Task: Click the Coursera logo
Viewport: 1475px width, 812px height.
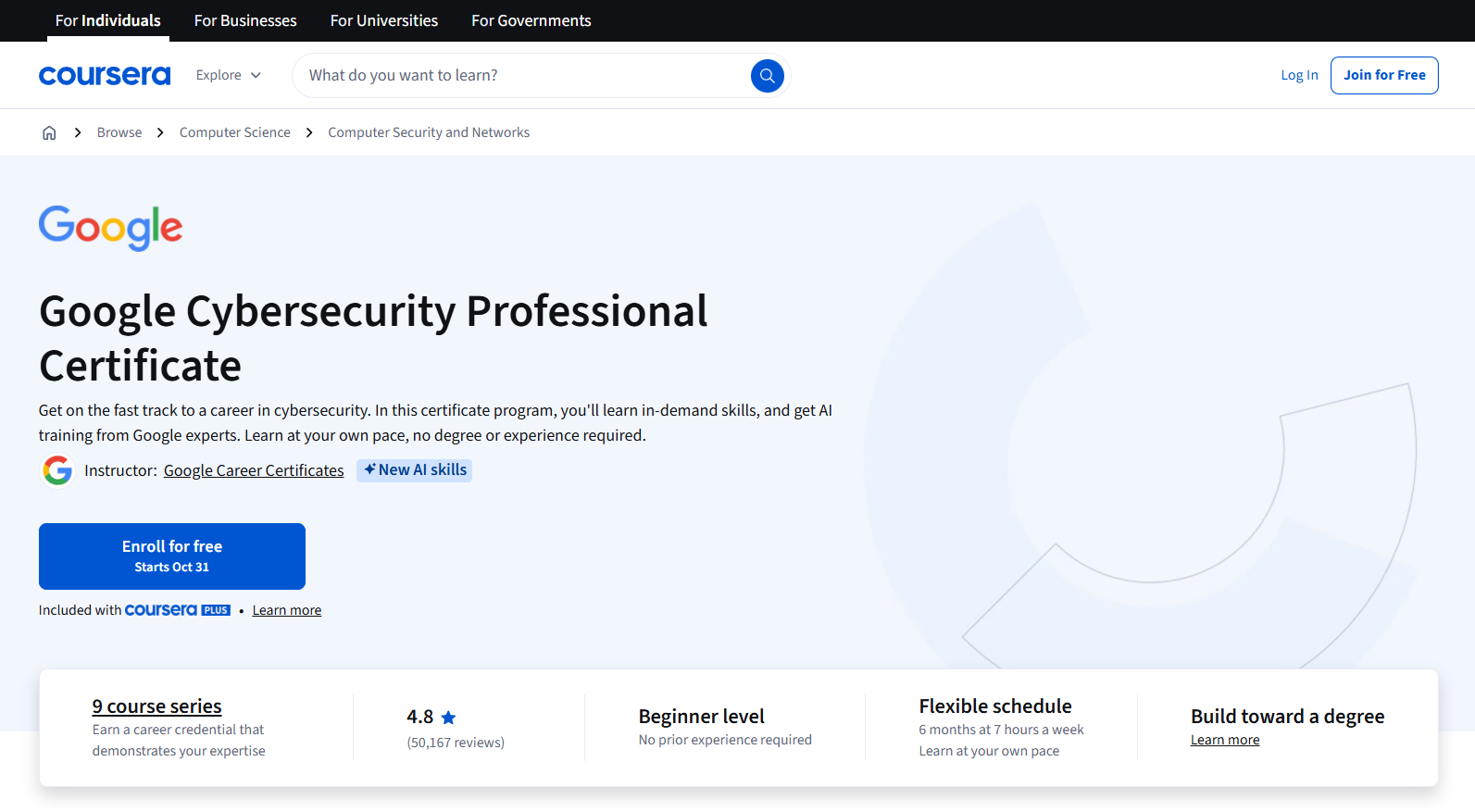Action: tap(105, 75)
